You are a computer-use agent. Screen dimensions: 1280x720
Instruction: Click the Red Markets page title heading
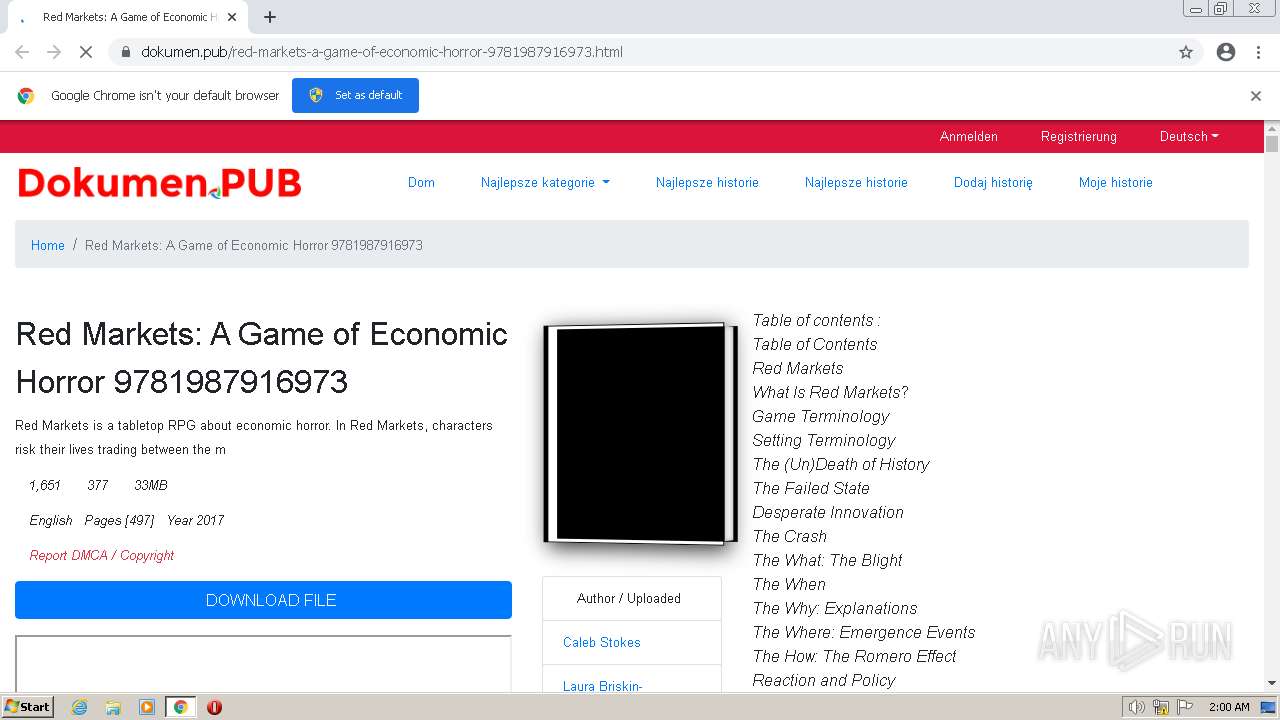pyautogui.click(x=262, y=358)
